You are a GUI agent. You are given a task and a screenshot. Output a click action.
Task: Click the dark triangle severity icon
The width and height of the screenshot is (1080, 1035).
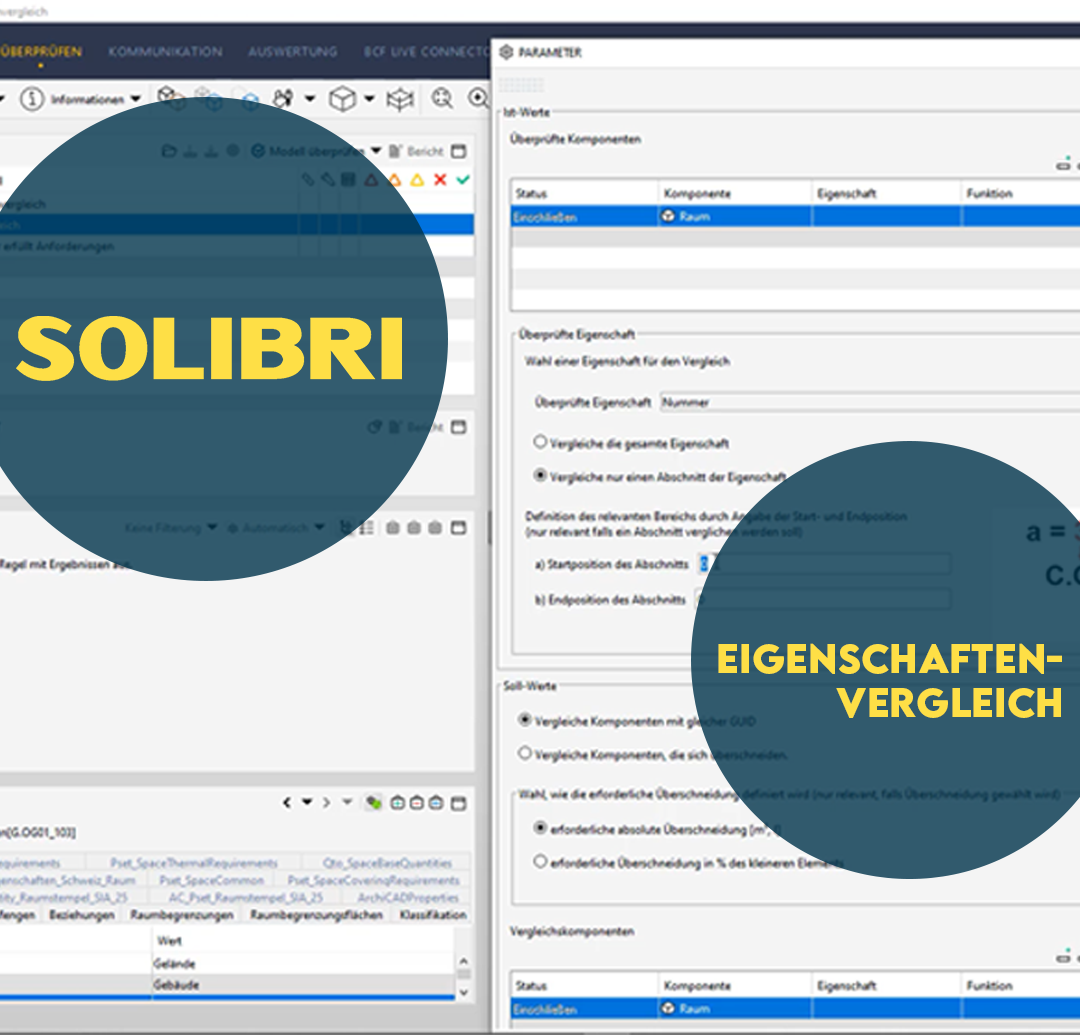coord(371,180)
